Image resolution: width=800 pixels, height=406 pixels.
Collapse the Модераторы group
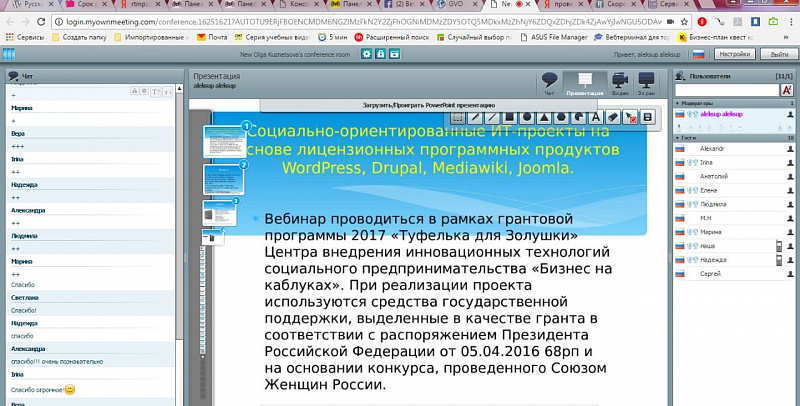678,104
